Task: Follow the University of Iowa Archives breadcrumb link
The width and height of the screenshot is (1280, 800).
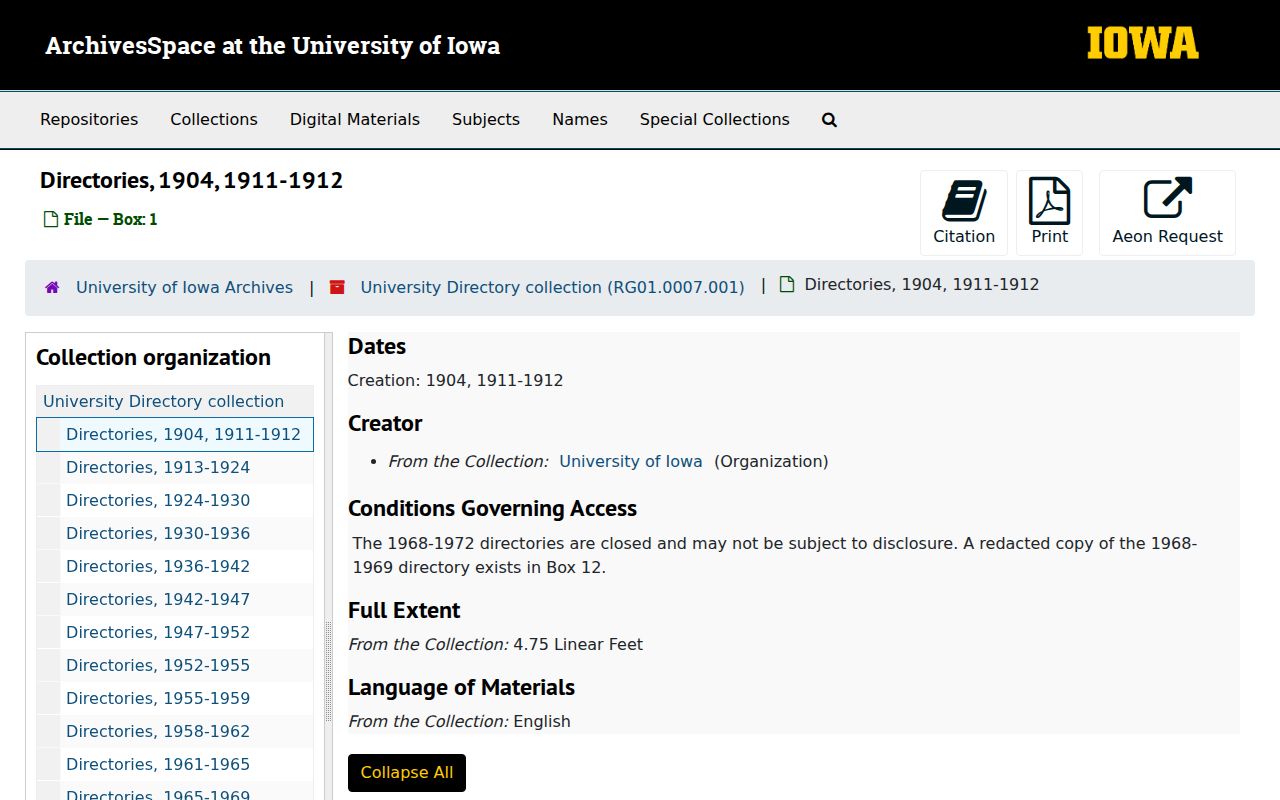Action: pos(184,287)
